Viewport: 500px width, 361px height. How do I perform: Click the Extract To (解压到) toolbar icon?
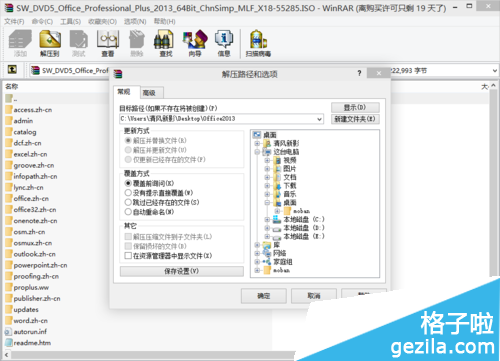(x=50, y=43)
